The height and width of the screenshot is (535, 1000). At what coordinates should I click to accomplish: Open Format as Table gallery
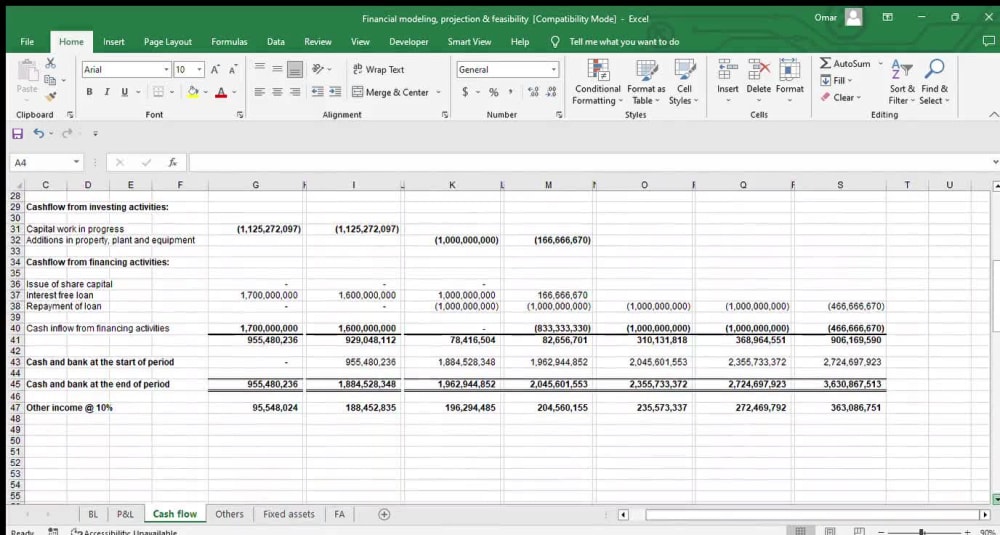pos(646,82)
